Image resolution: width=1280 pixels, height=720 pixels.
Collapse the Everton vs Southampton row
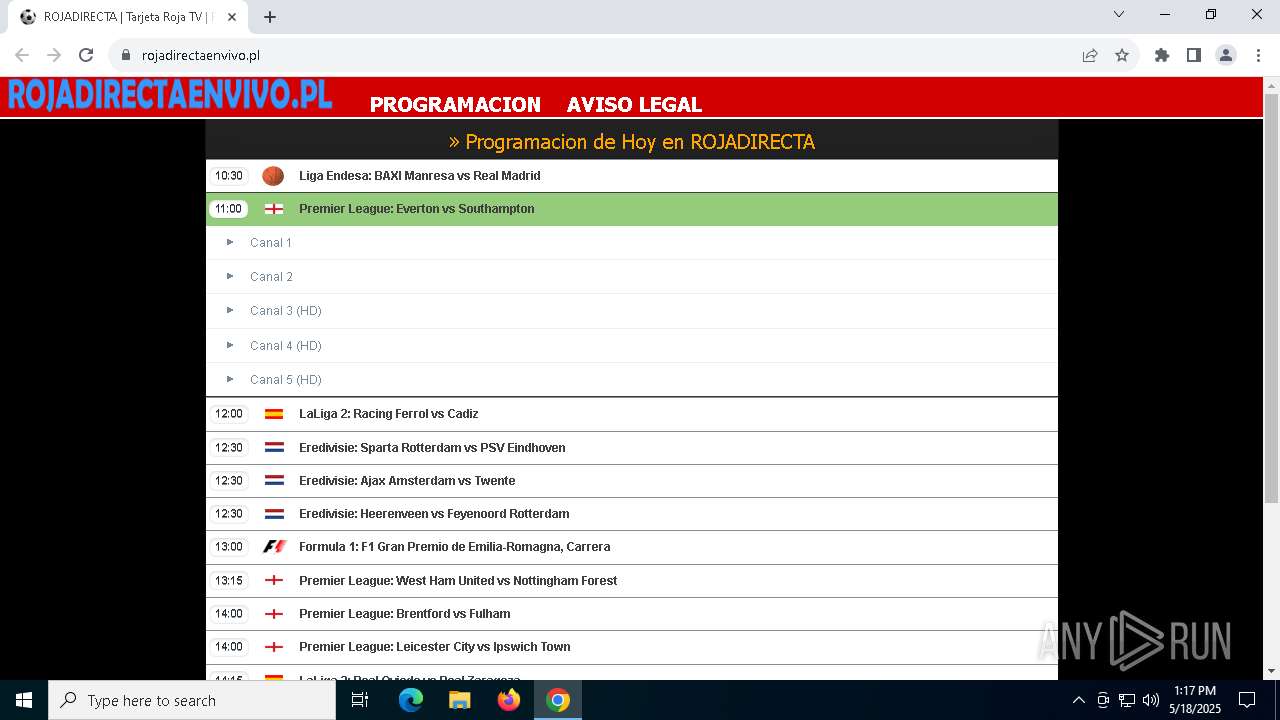point(631,209)
